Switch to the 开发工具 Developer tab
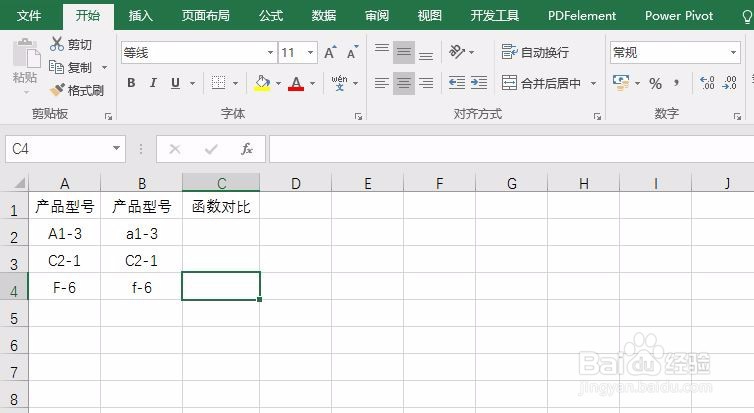754x413 pixels. coord(494,16)
